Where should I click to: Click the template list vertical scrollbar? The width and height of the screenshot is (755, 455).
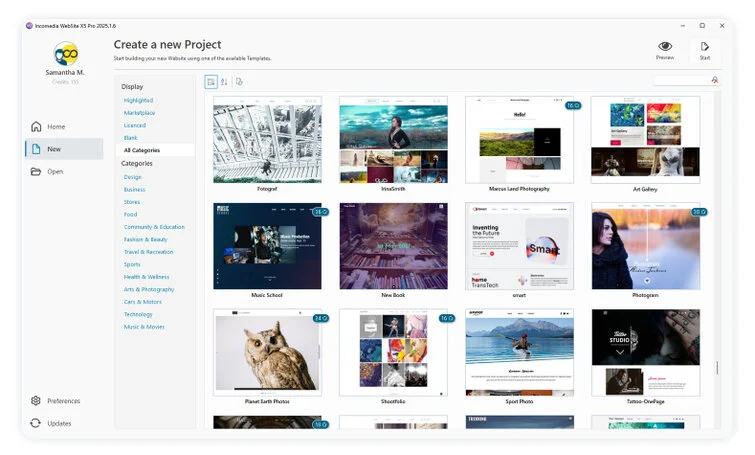[716, 366]
